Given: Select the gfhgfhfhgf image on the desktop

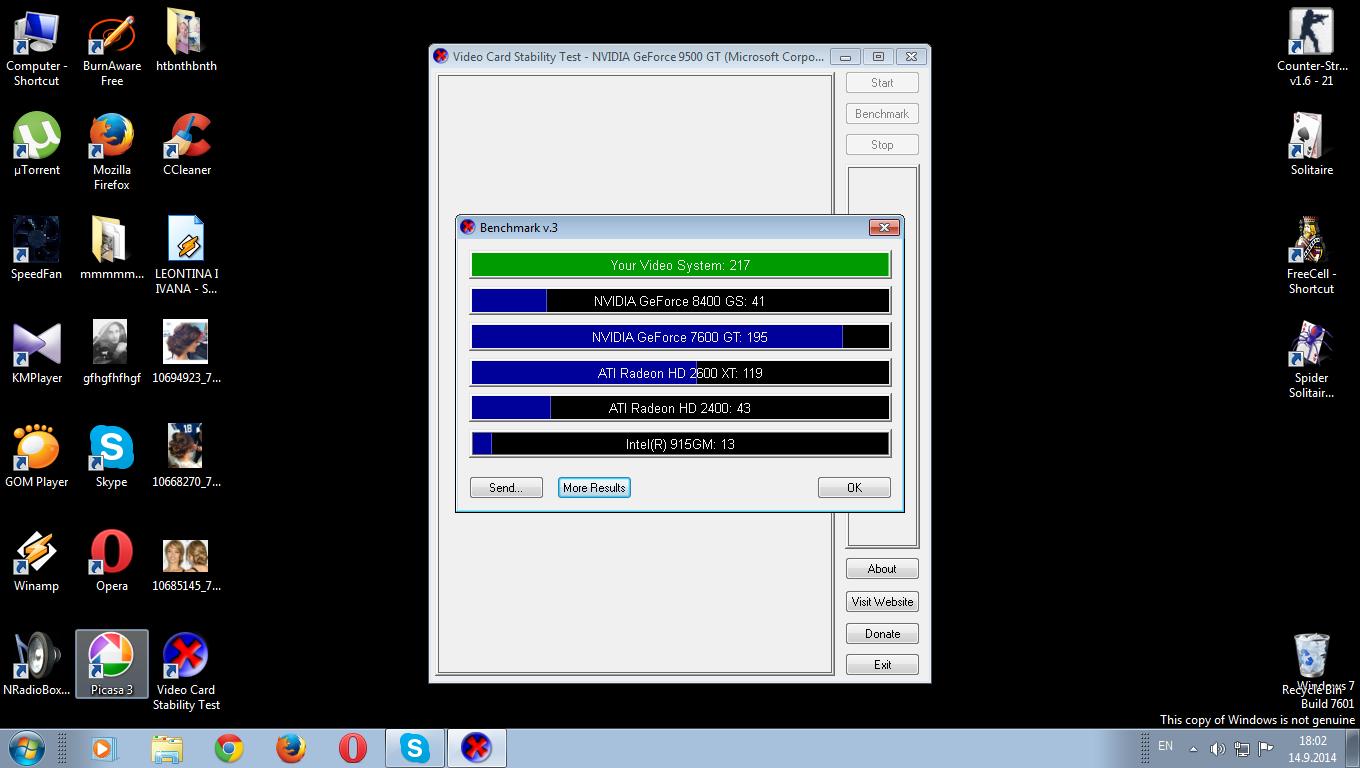Looking at the screenshot, I should pyautogui.click(x=112, y=352).
